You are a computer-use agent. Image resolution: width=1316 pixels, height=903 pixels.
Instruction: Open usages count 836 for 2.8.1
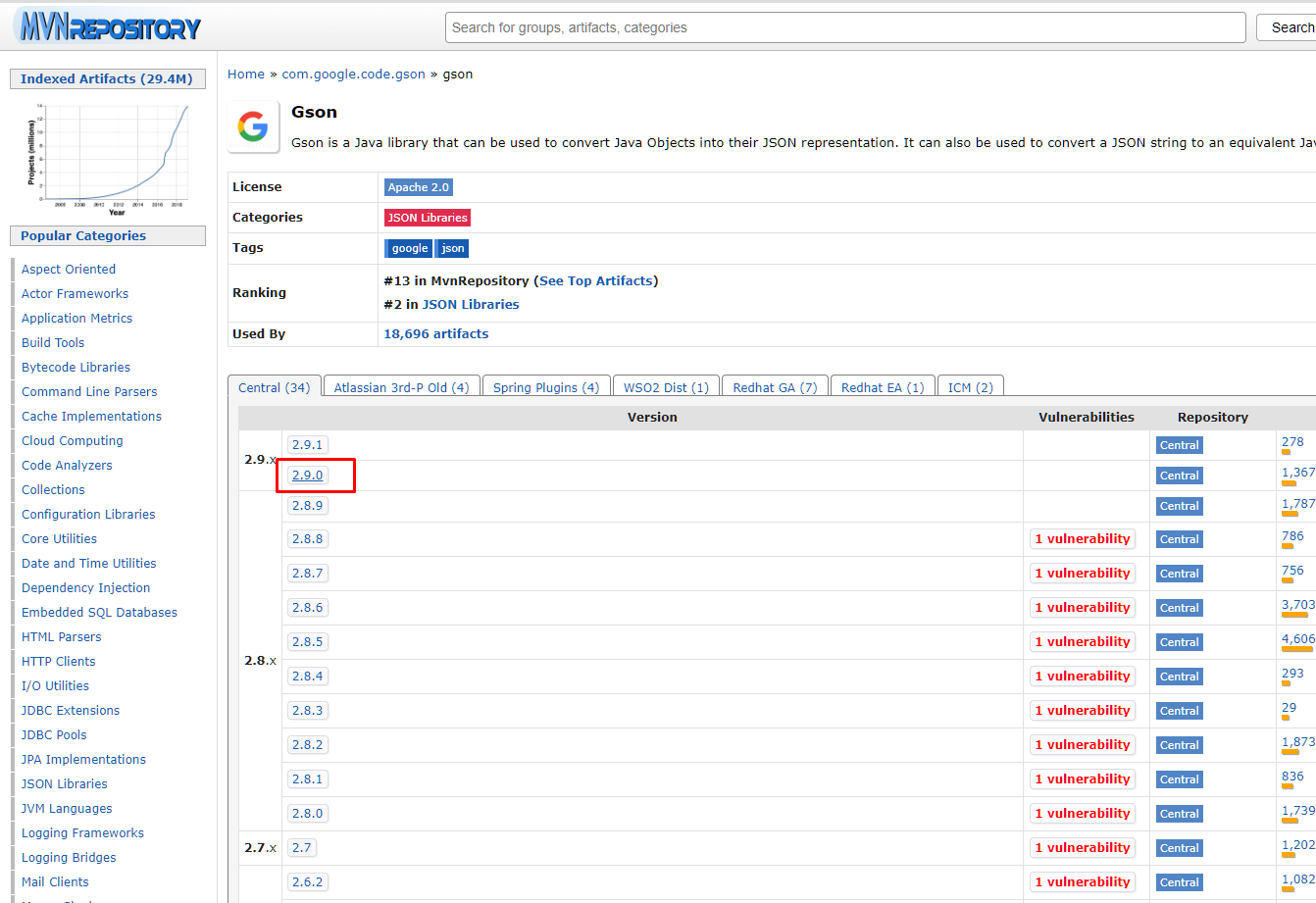click(1292, 777)
